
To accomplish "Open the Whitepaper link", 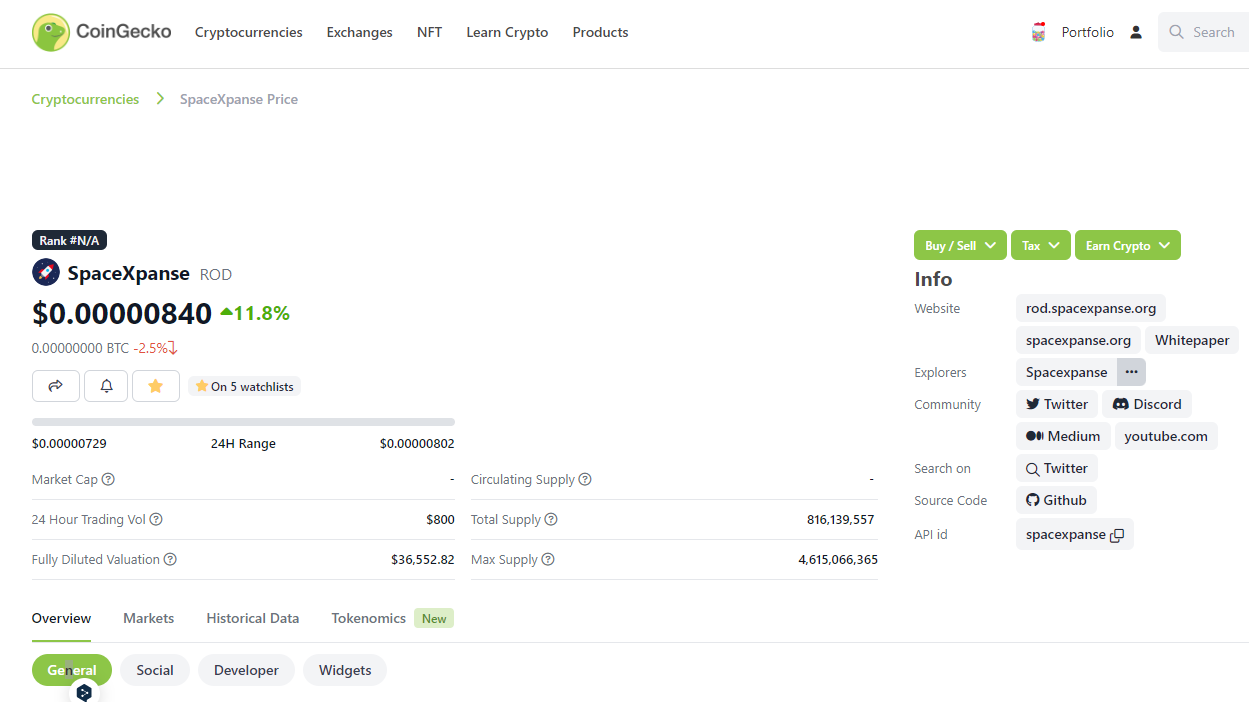I will 1192,340.
